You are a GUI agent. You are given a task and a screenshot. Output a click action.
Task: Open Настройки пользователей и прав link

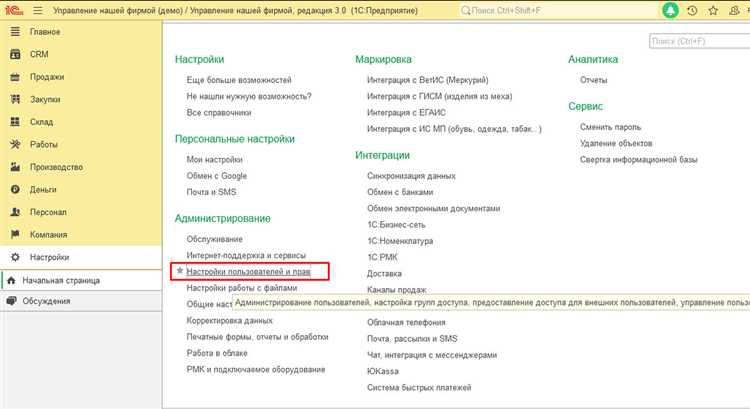[248, 271]
